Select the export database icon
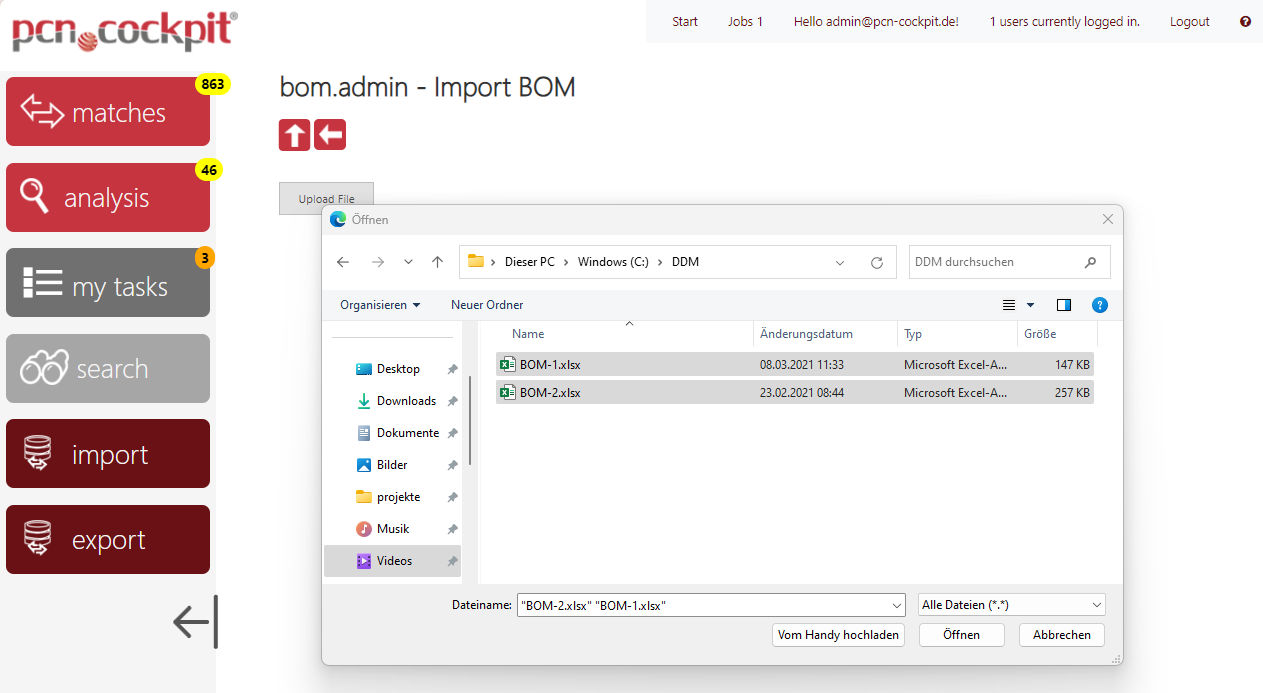The height and width of the screenshot is (693, 1263). point(37,539)
